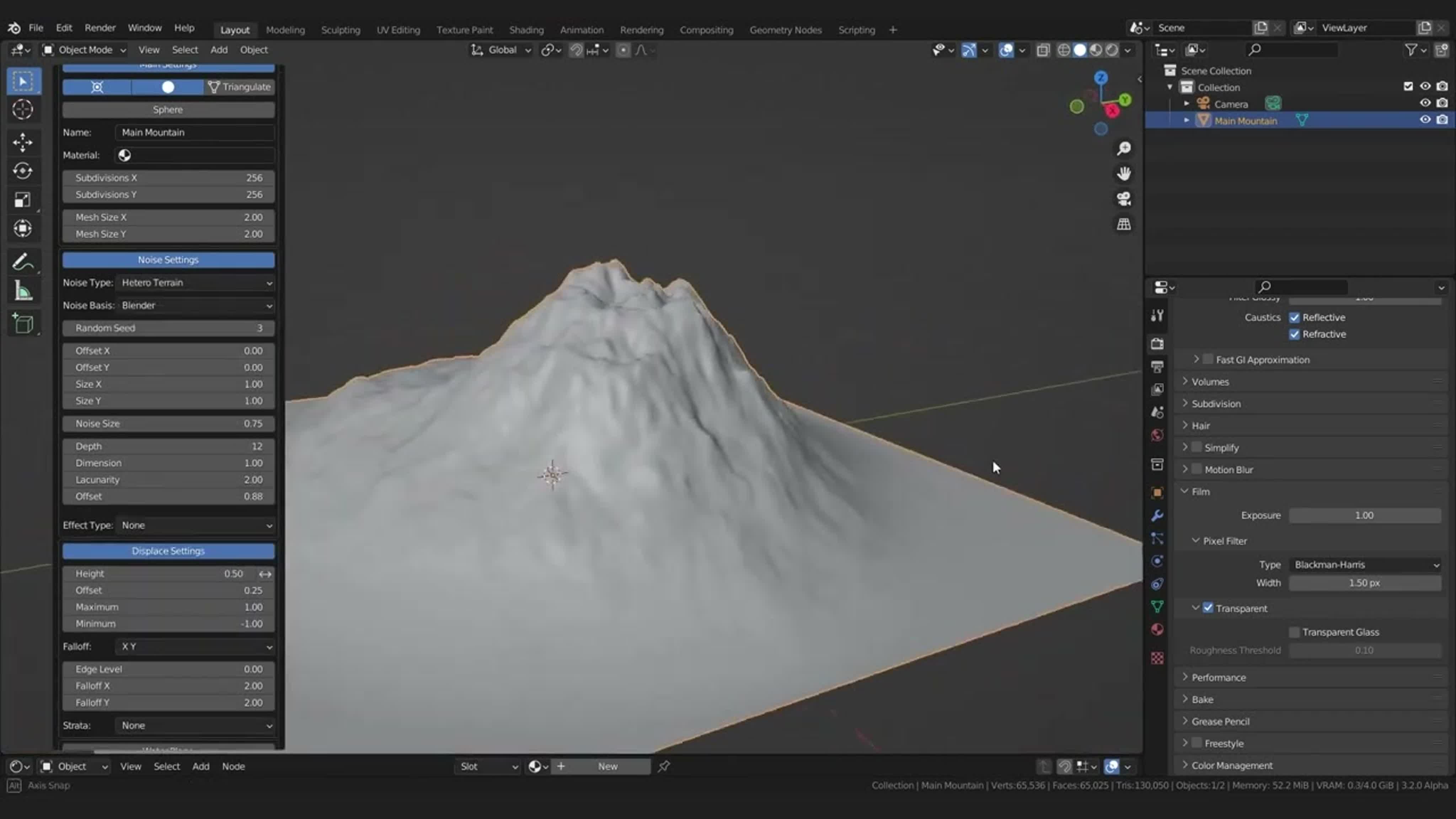Enable the Motion Blur checkbox
Screen dimensions: 1456x819
[x=1197, y=469]
